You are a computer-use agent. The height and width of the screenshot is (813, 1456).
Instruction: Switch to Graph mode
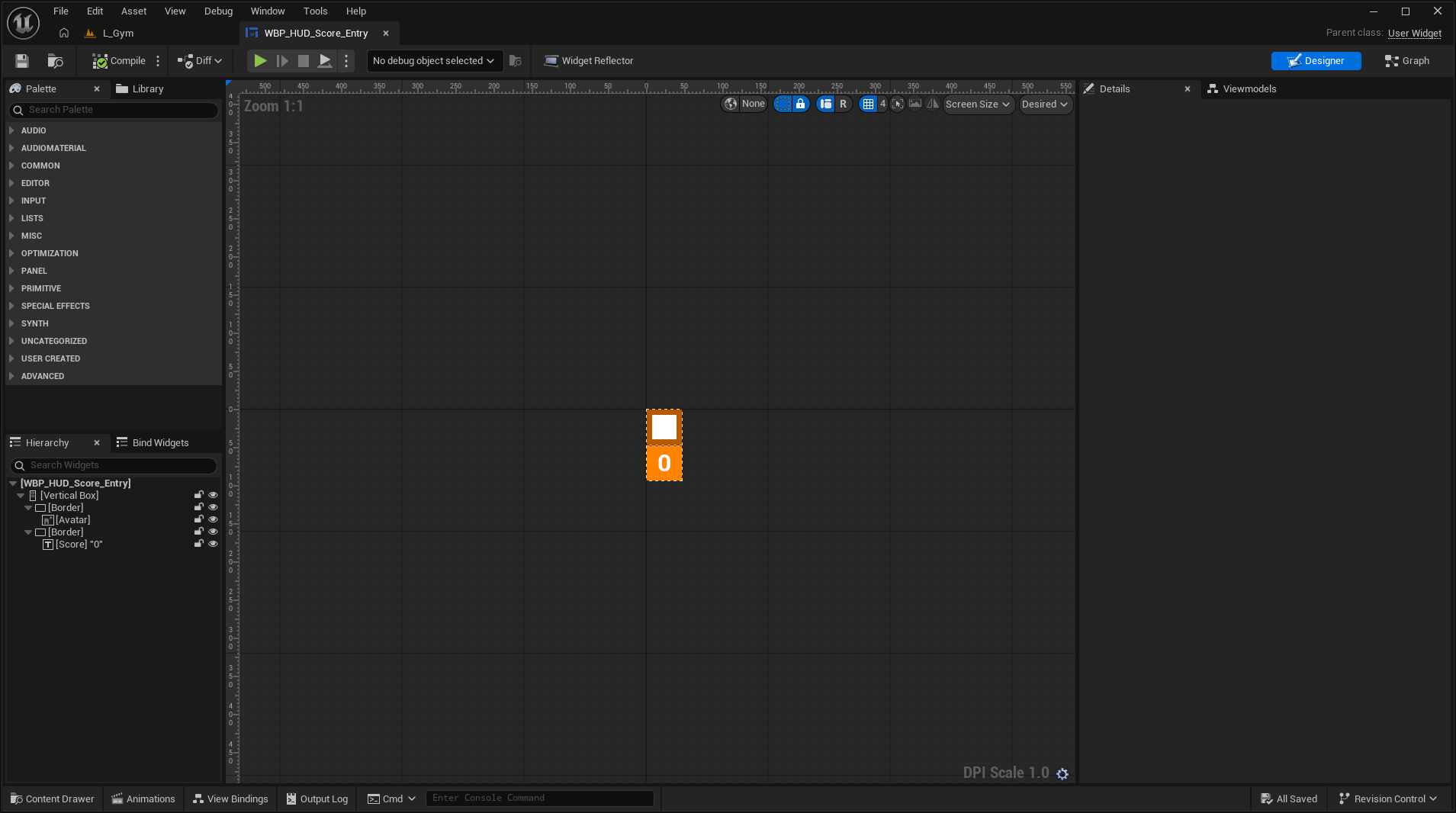(1407, 61)
